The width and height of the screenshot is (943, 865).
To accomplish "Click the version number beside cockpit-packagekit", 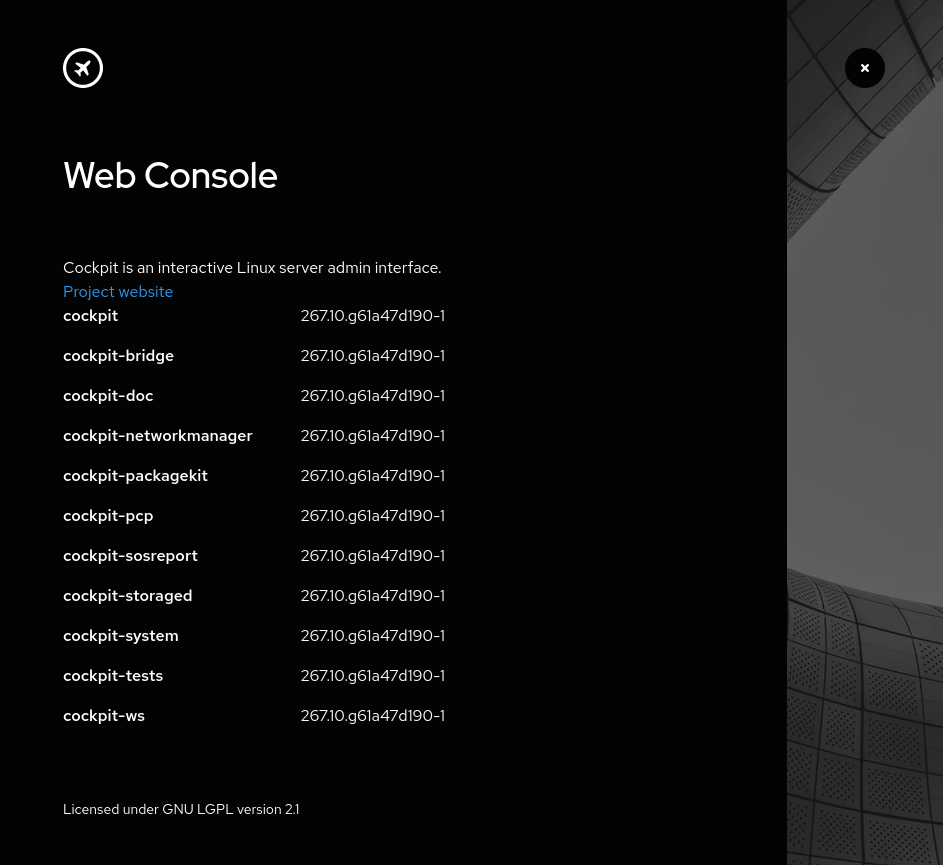I will (x=373, y=476).
